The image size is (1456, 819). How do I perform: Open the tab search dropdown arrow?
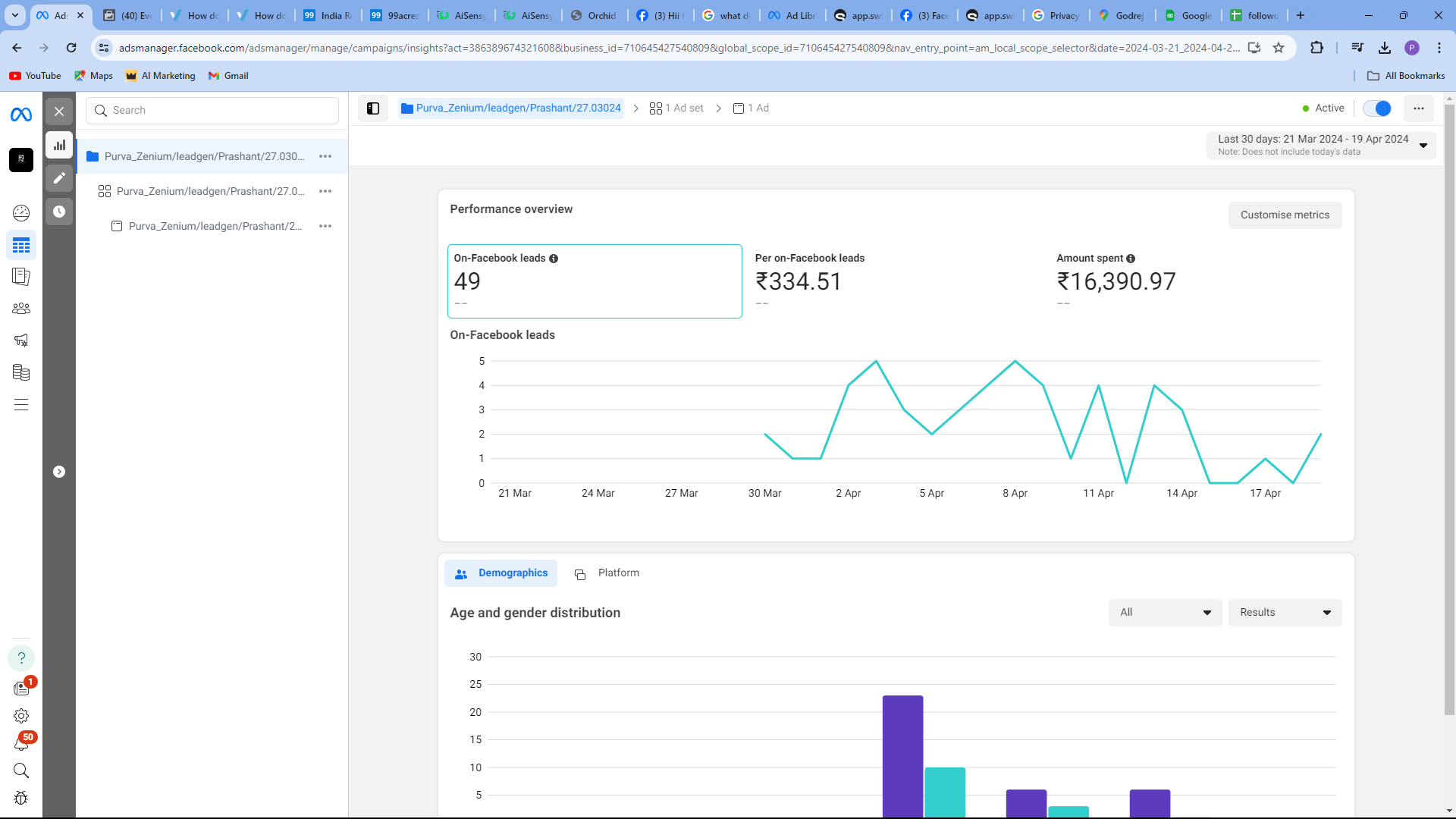[x=14, y=15]
